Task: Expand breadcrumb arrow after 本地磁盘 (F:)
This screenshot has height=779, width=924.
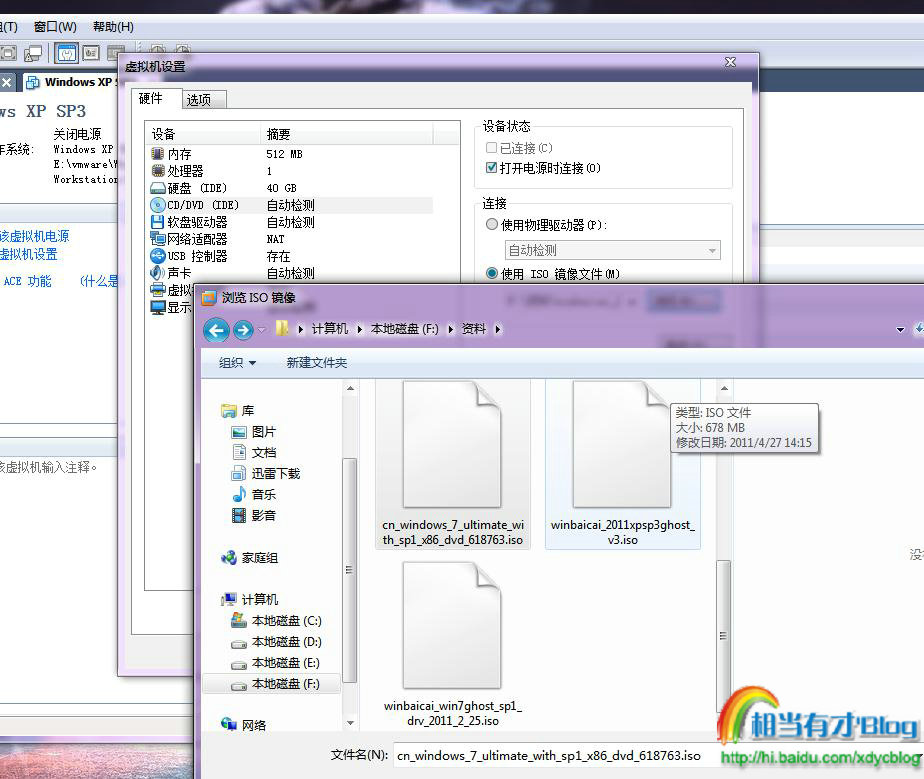Action: tap(451, 329)
